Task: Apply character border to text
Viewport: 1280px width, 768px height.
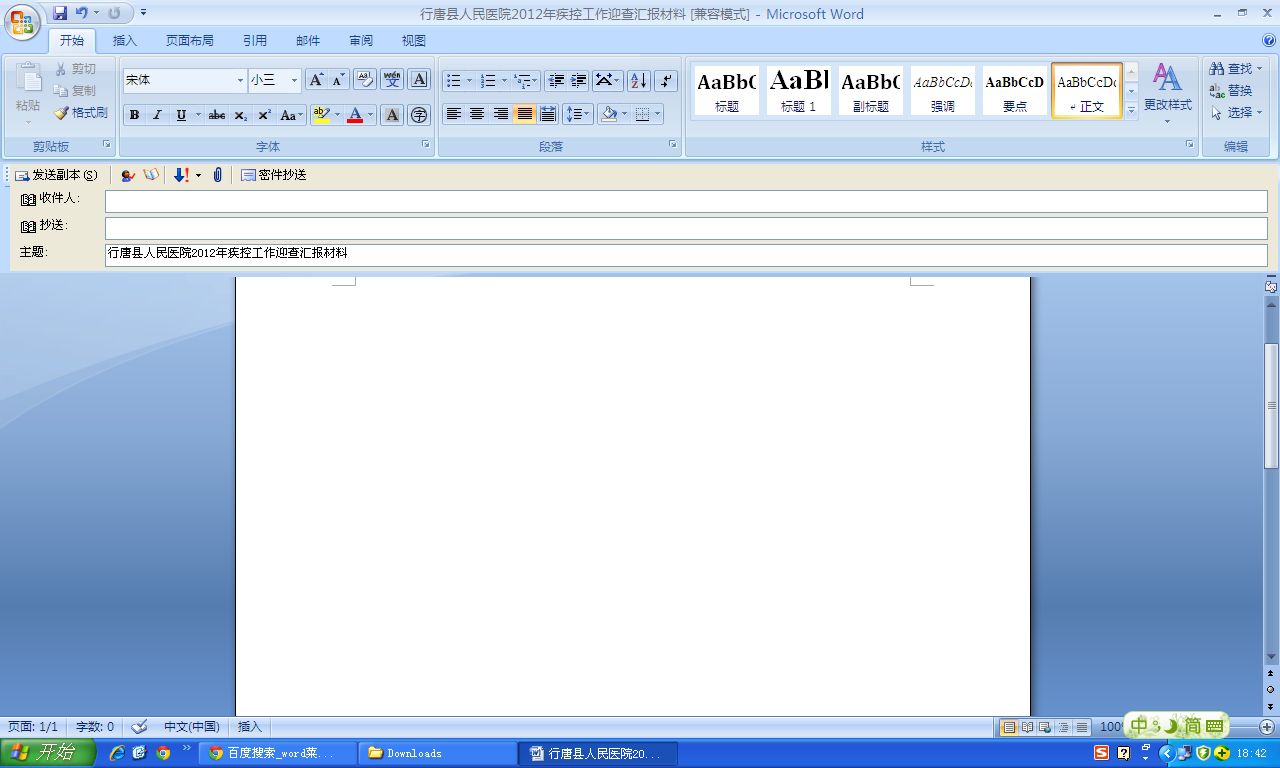Action: tap(420, 80)
